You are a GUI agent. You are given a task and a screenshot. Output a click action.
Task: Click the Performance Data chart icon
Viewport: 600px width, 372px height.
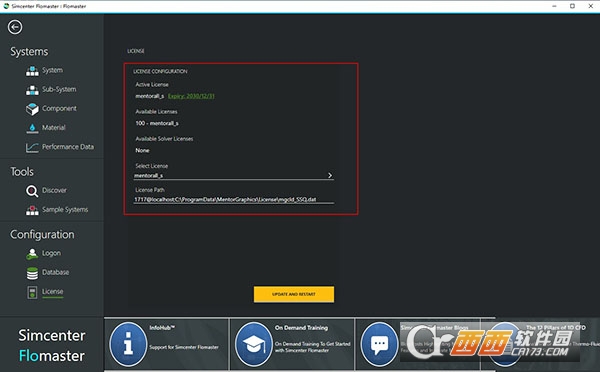[32, 147]
